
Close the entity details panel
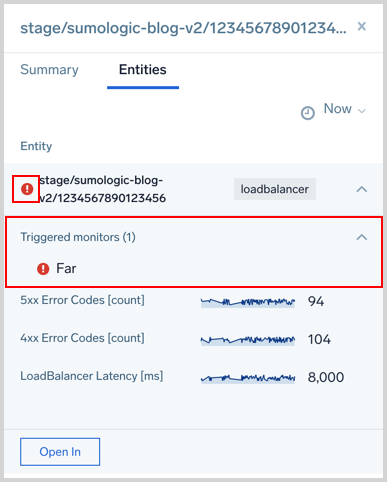(362, 26)
